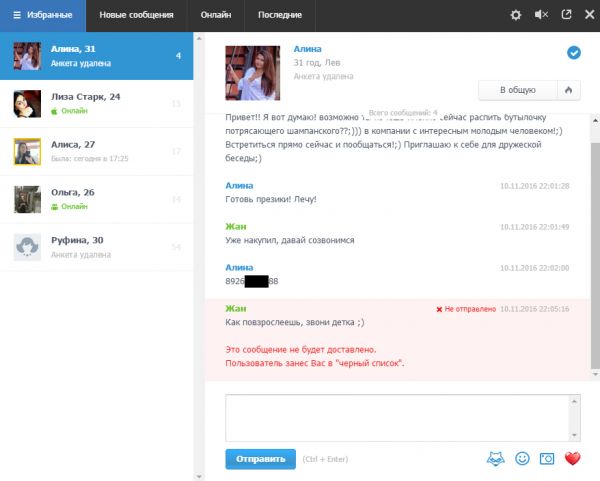Open the Последние tab

tap(279, 15)
